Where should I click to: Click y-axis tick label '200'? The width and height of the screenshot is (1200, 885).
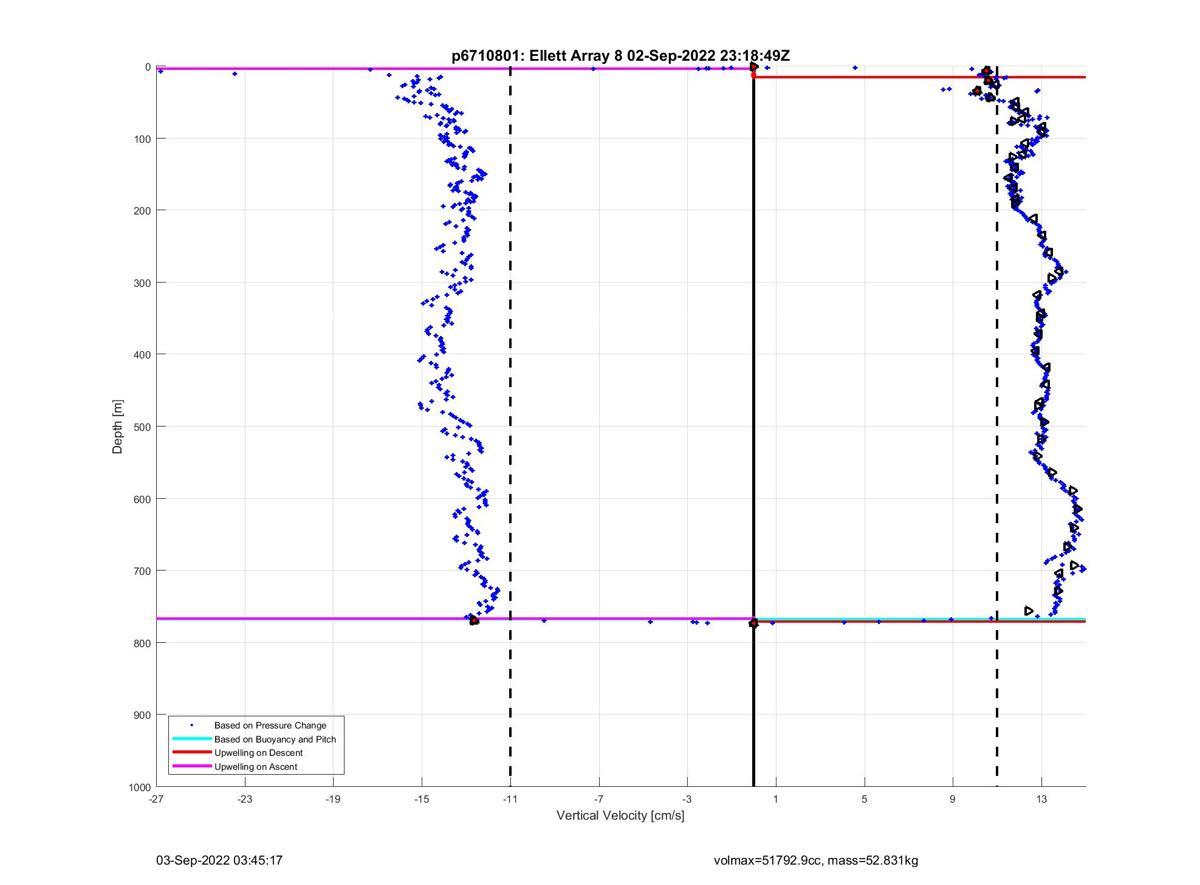coord(142,210)
